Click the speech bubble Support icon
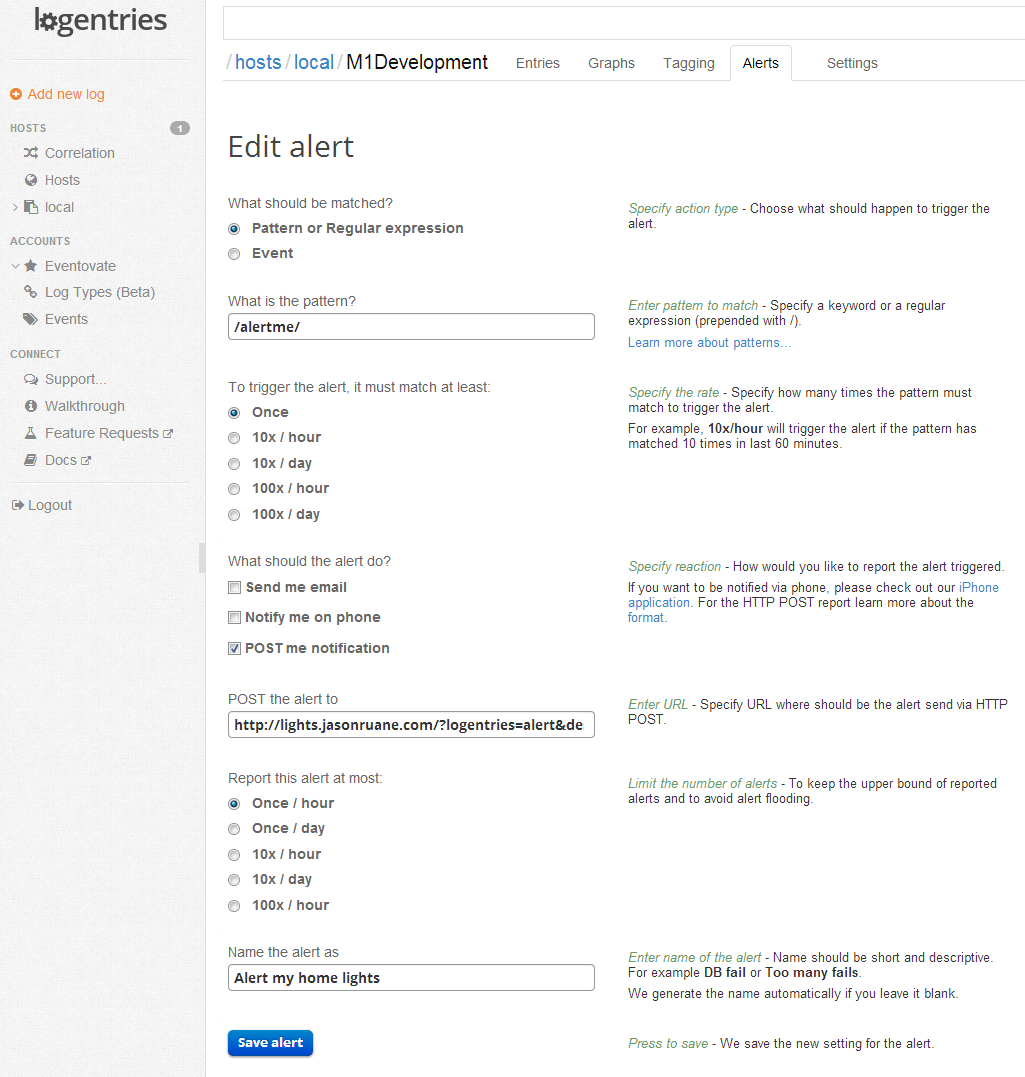Viewport: 1025px width, 1077px height. 31,379
